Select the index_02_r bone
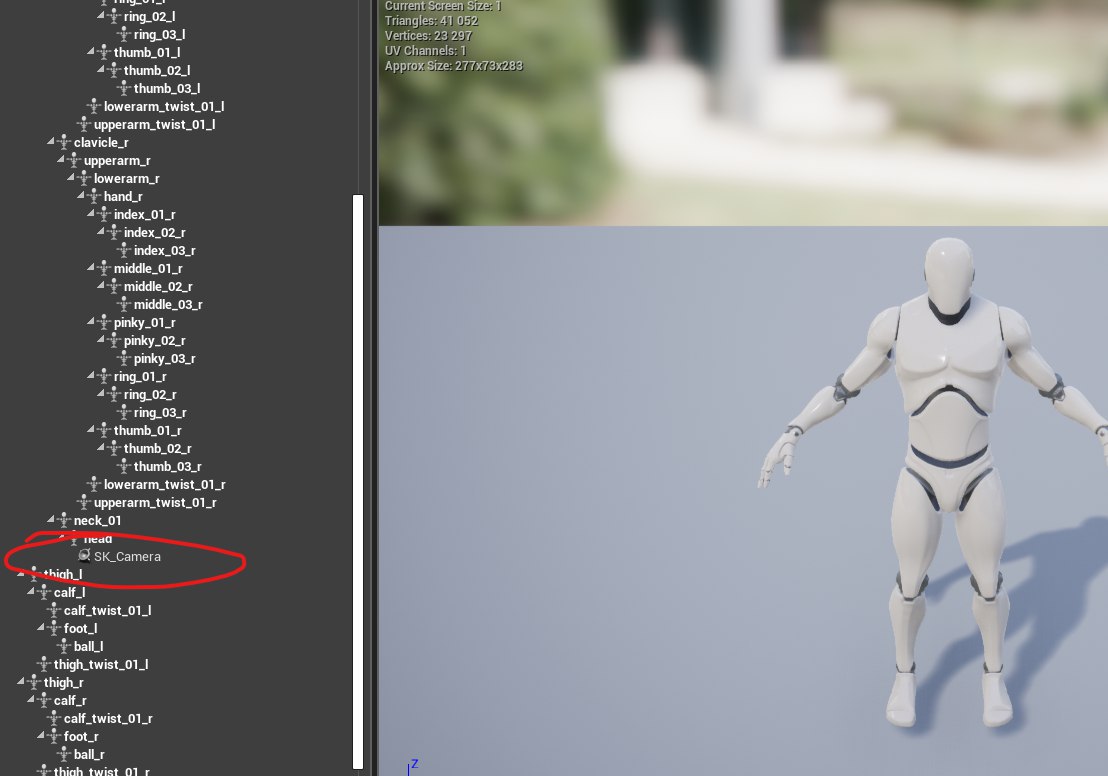 (155, 233)
